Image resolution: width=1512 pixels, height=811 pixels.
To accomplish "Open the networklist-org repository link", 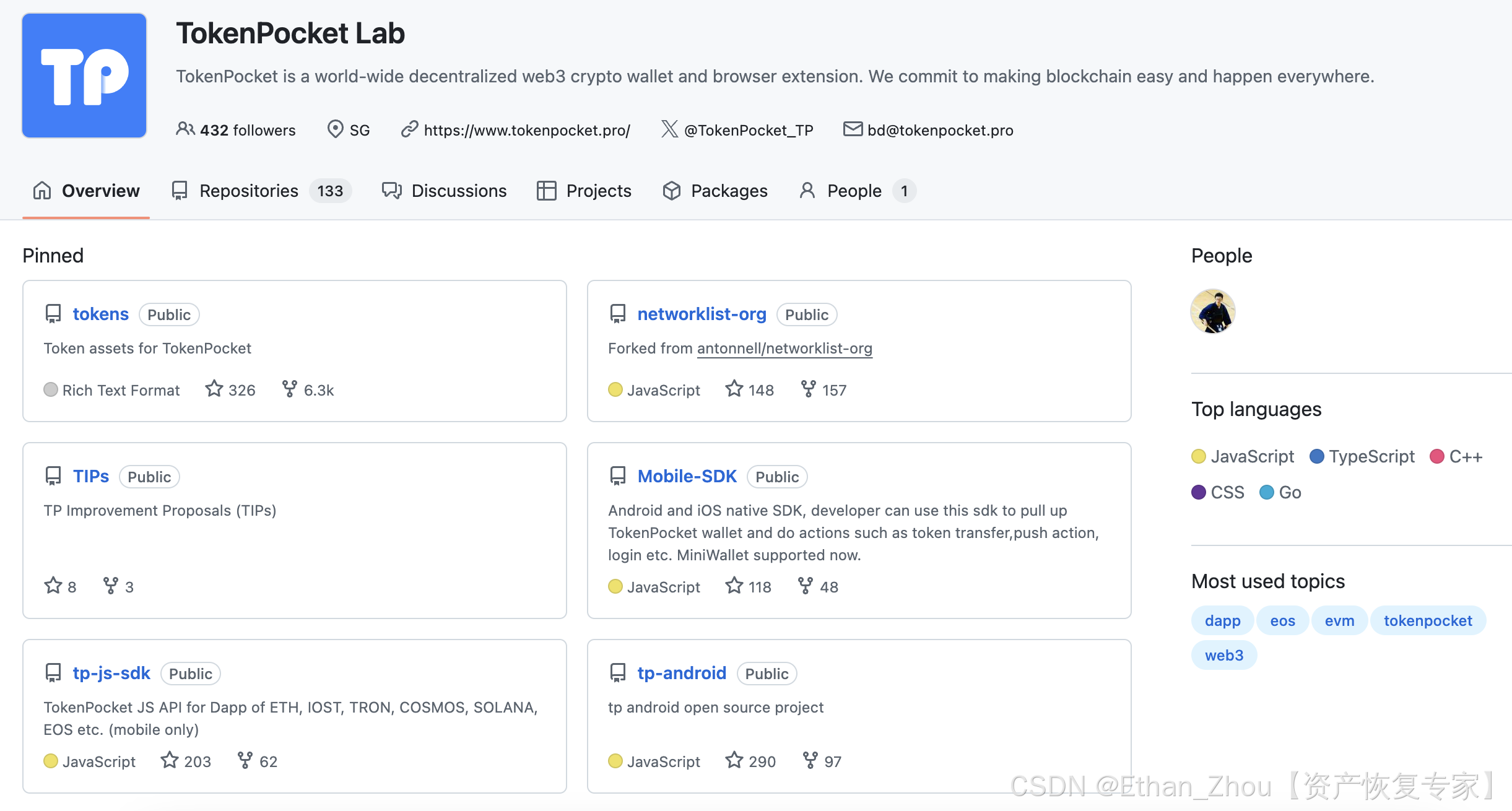I will tap(702, 314).
